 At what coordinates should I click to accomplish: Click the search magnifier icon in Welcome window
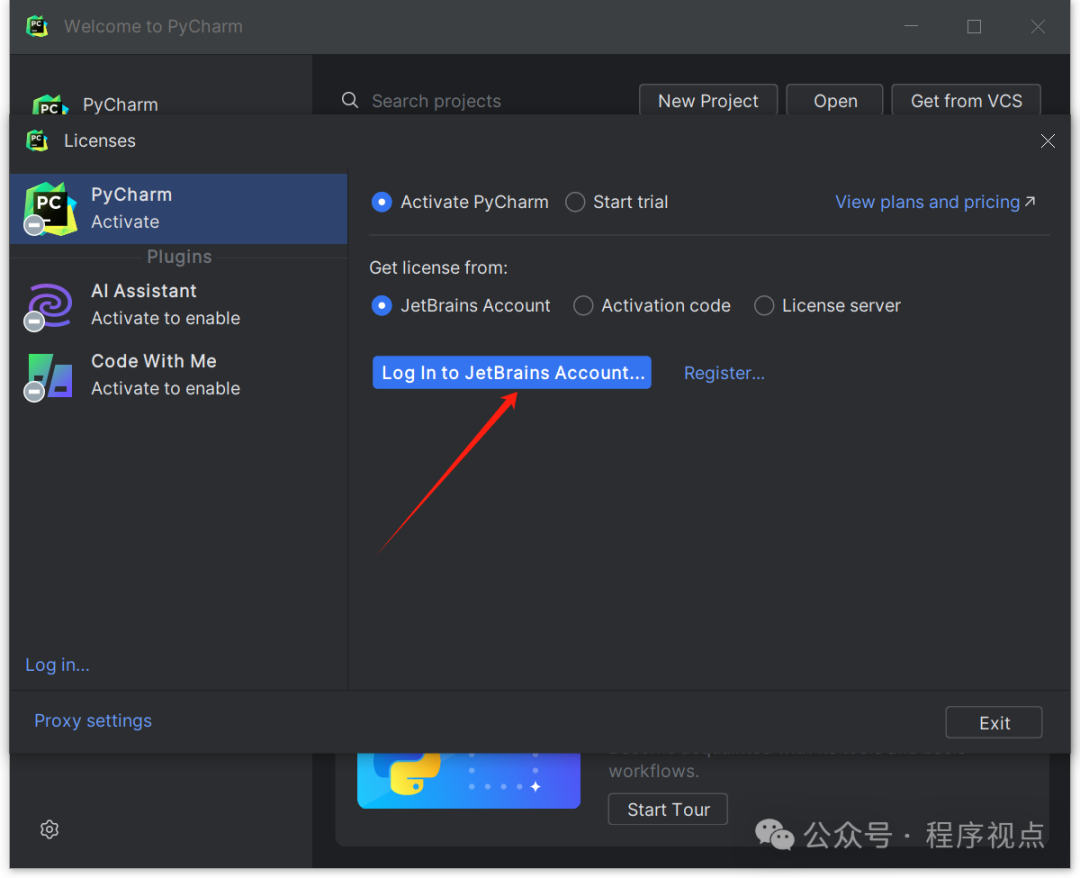coord(350,101)
